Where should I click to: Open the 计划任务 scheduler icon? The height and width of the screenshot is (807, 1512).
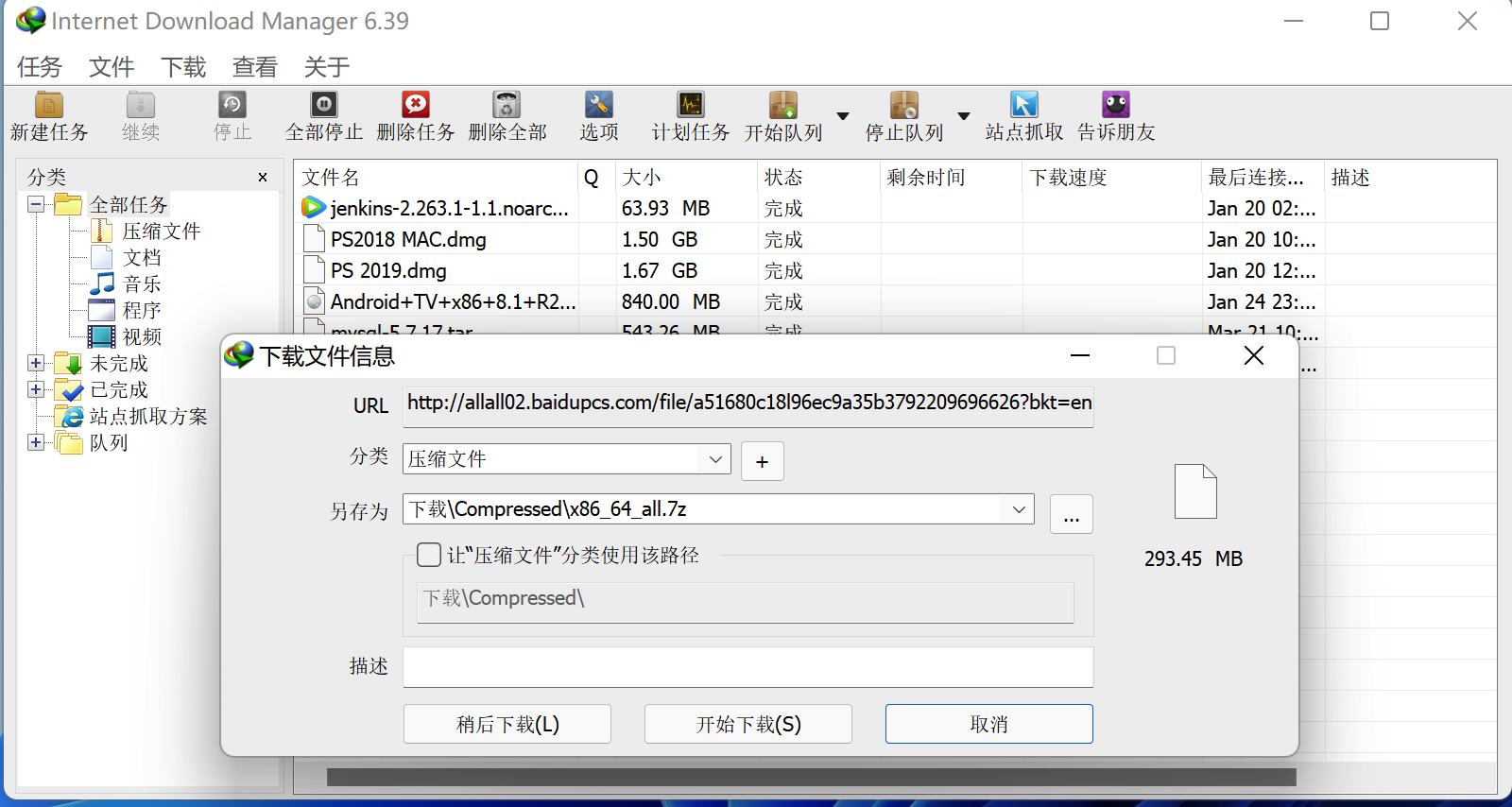point(691,104)
